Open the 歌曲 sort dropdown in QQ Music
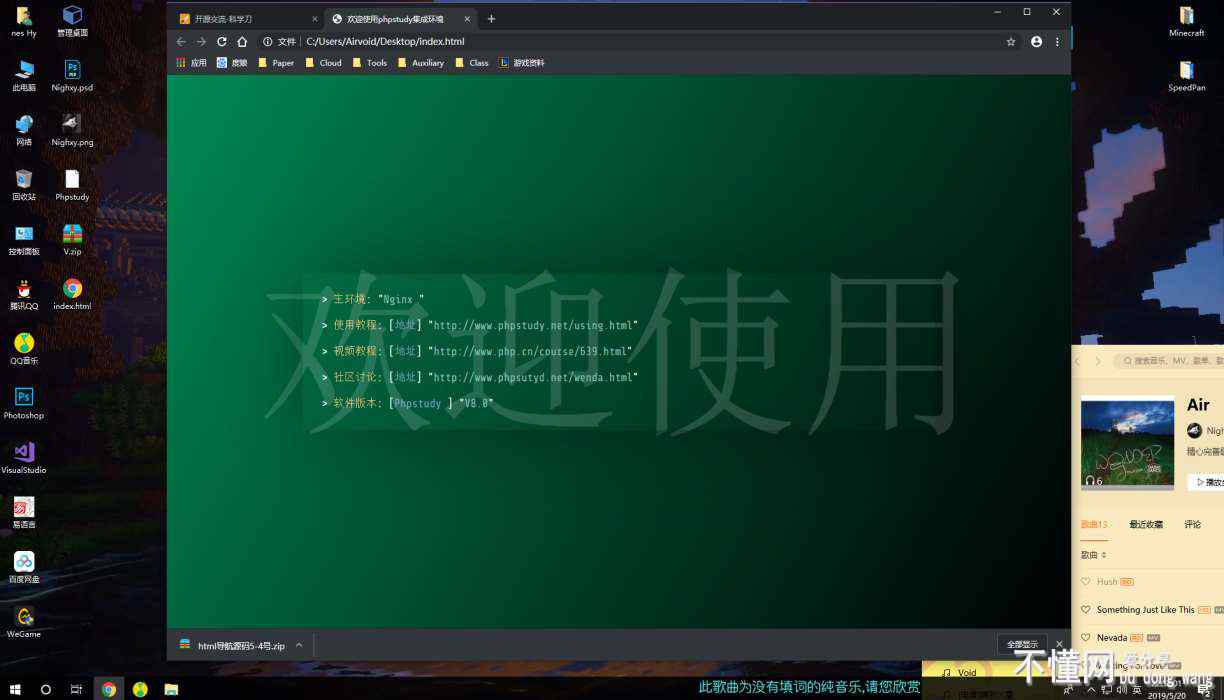This screenshot has height=700, width=1224. (x=1094, y=554)
